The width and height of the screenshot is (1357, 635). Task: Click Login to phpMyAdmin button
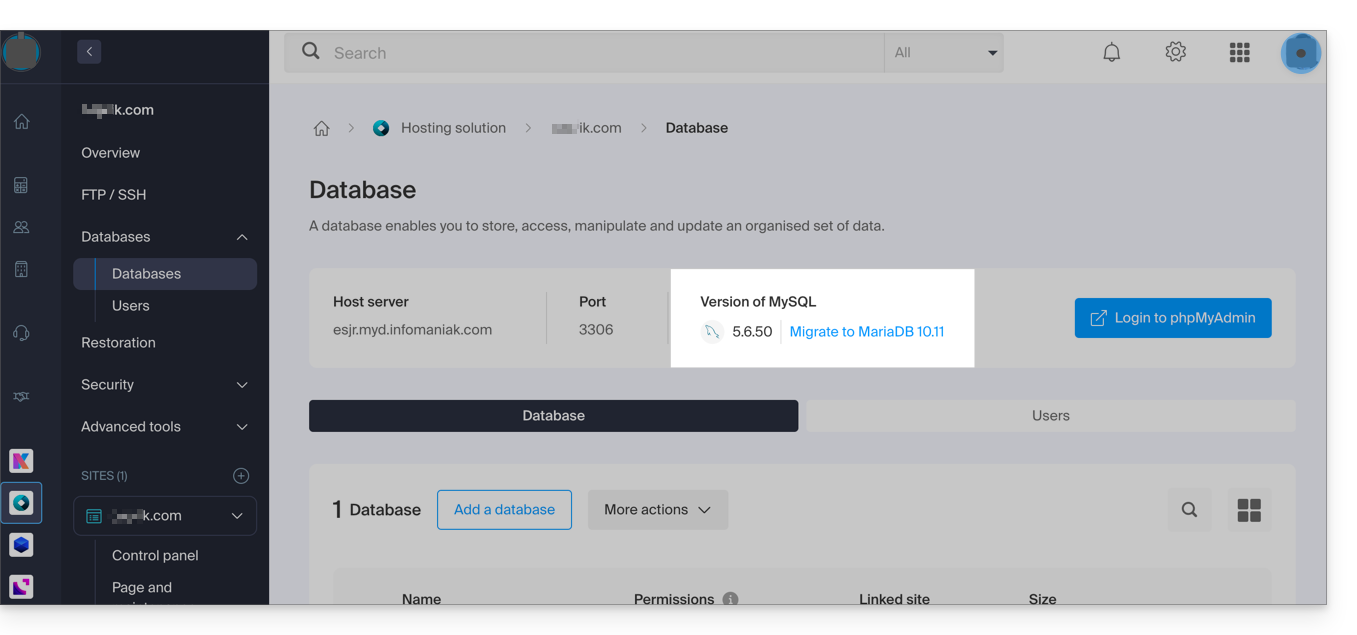pos(1172,318)
